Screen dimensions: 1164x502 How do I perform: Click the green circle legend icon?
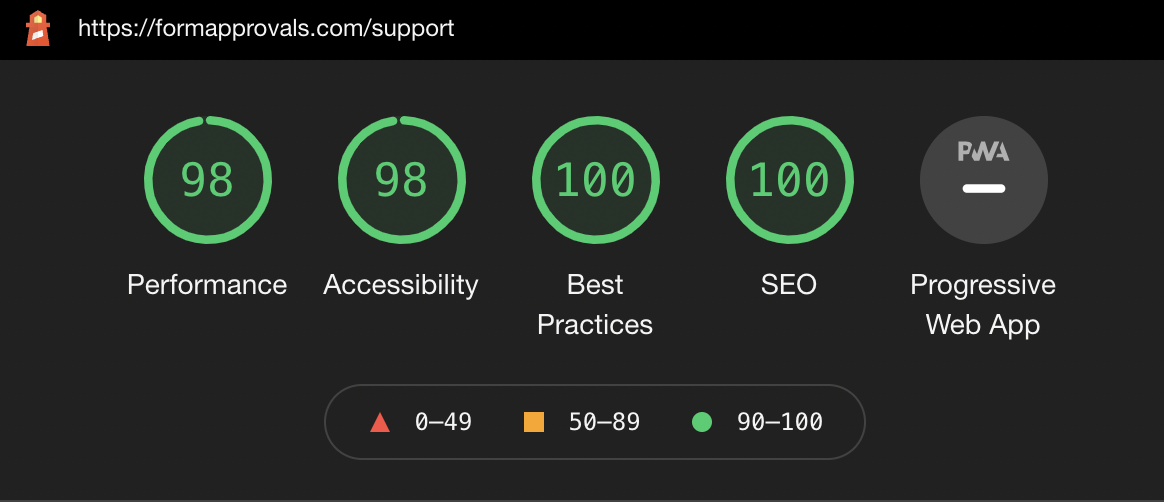click(x=702, y=422)
